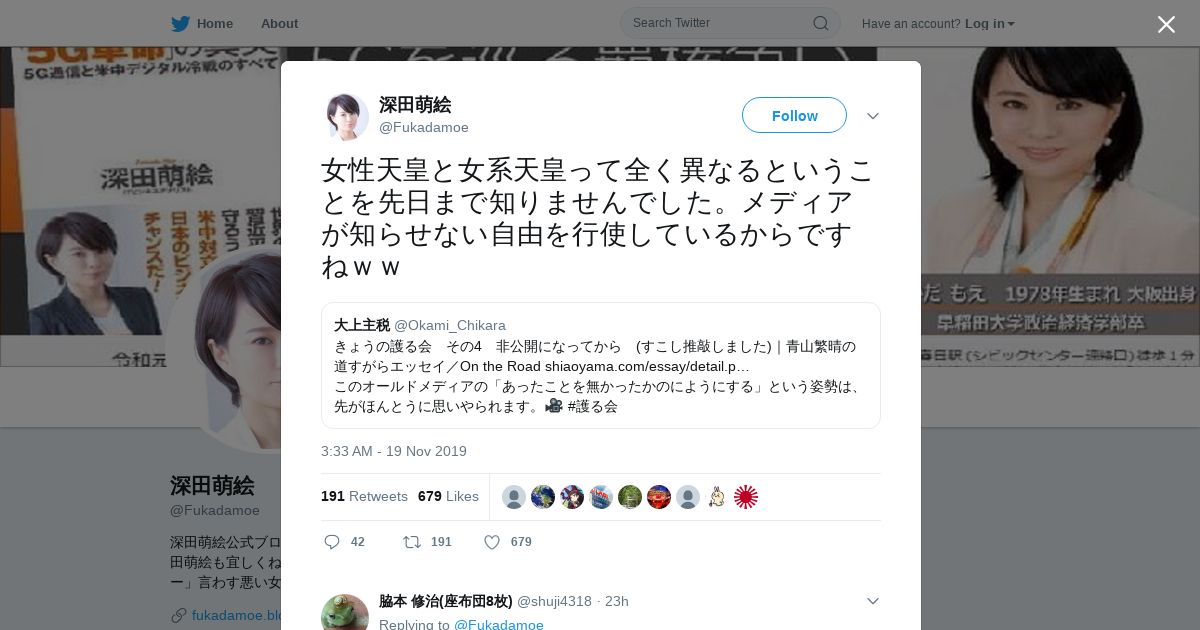Open 脇本 修治 reply avatar

[x=345, y=612]
